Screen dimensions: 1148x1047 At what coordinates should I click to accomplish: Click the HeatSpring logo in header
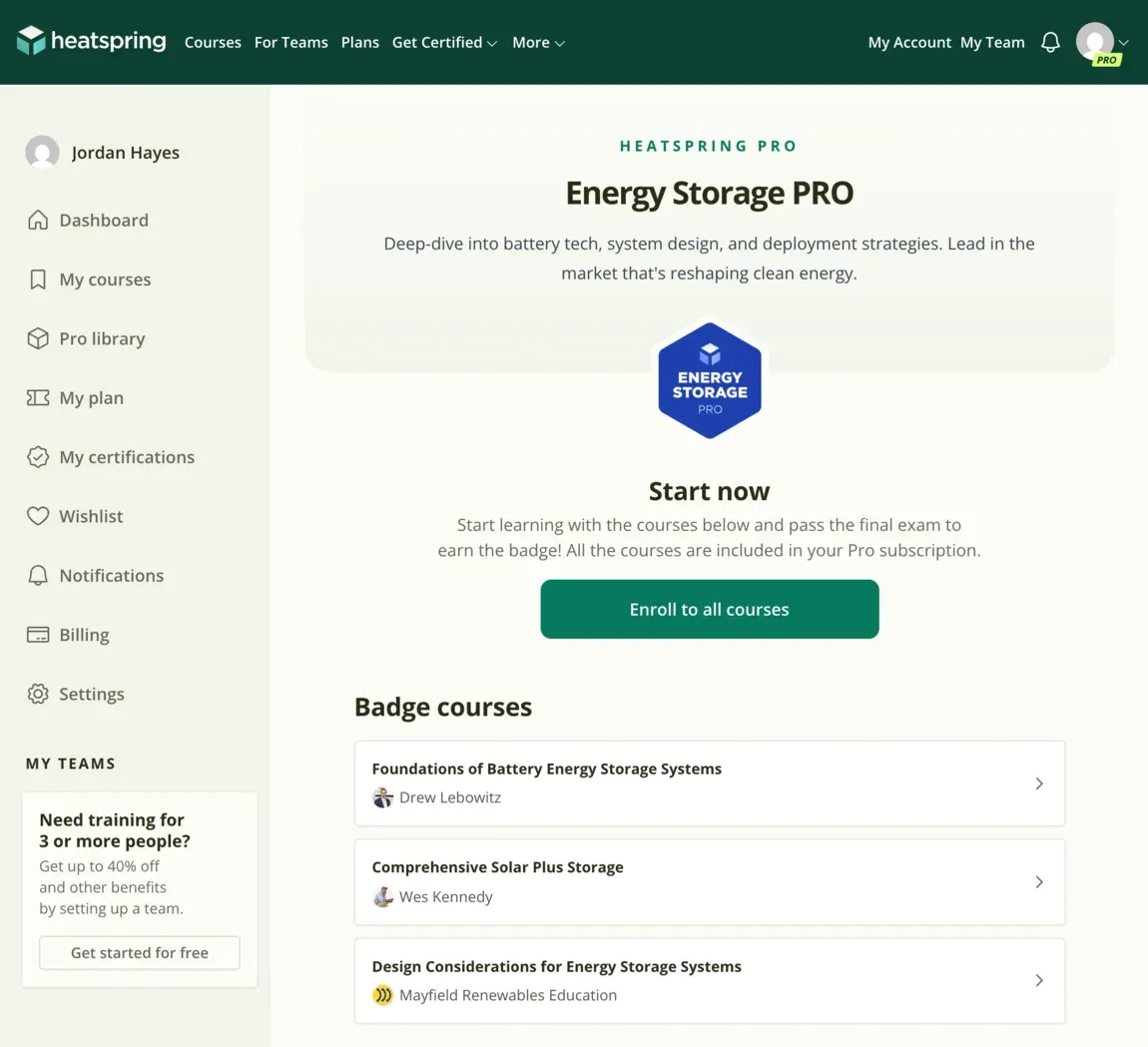(92, 41)
